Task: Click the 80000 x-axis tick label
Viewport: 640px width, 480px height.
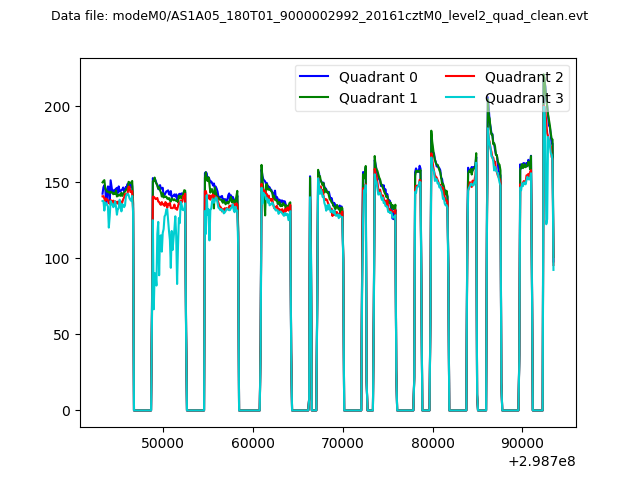Action: [434, 440]
